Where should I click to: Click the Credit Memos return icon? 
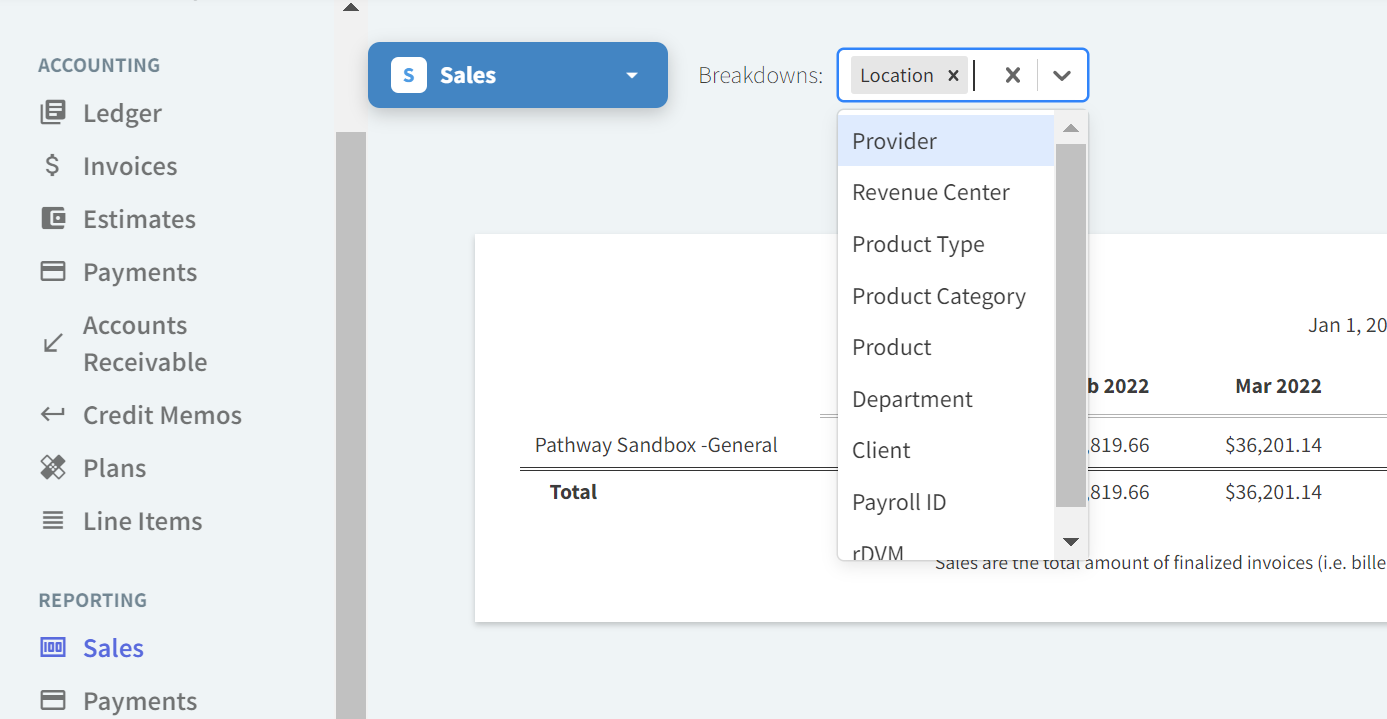pyautogui.click(x=53, y=415)
